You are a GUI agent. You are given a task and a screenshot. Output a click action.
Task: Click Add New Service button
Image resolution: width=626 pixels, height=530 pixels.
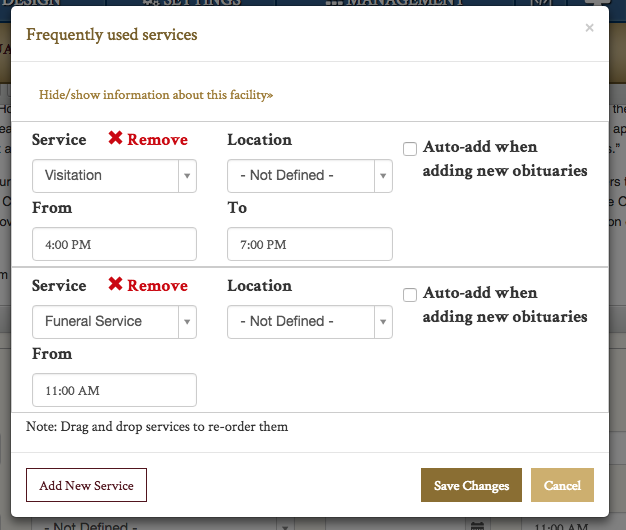[x=86, y=485]
